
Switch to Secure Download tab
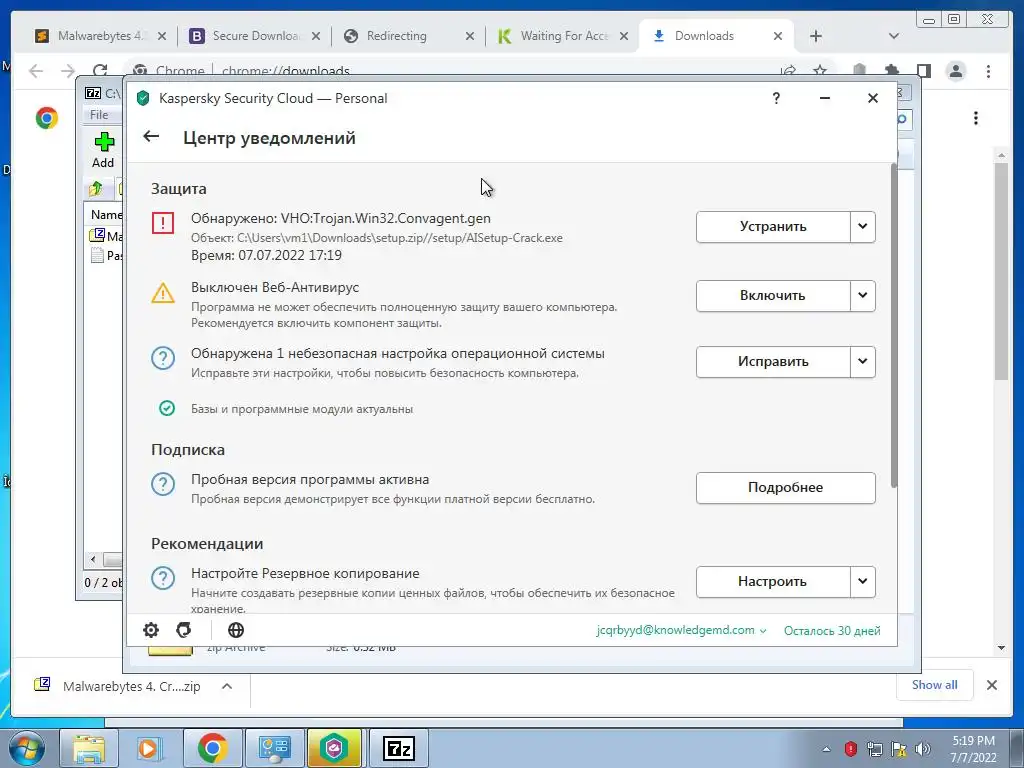[255, 36]
